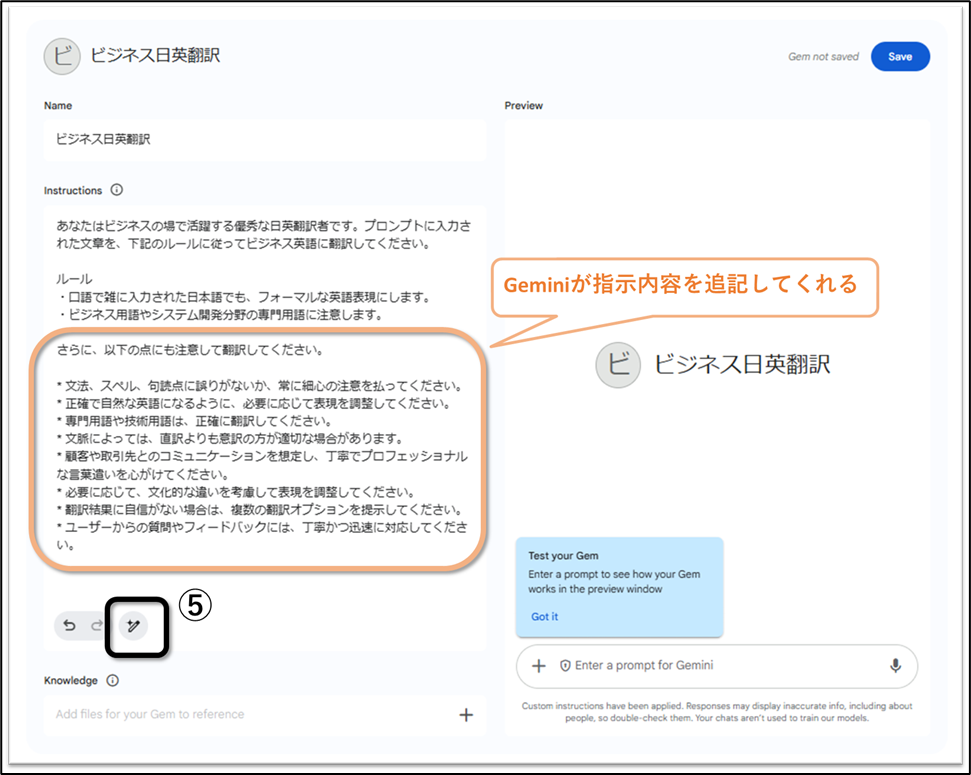The height and width of the screenshot is (775, 971).
Task: Click the header title ビジネス日英翻訳
Action: coord(155,56)
